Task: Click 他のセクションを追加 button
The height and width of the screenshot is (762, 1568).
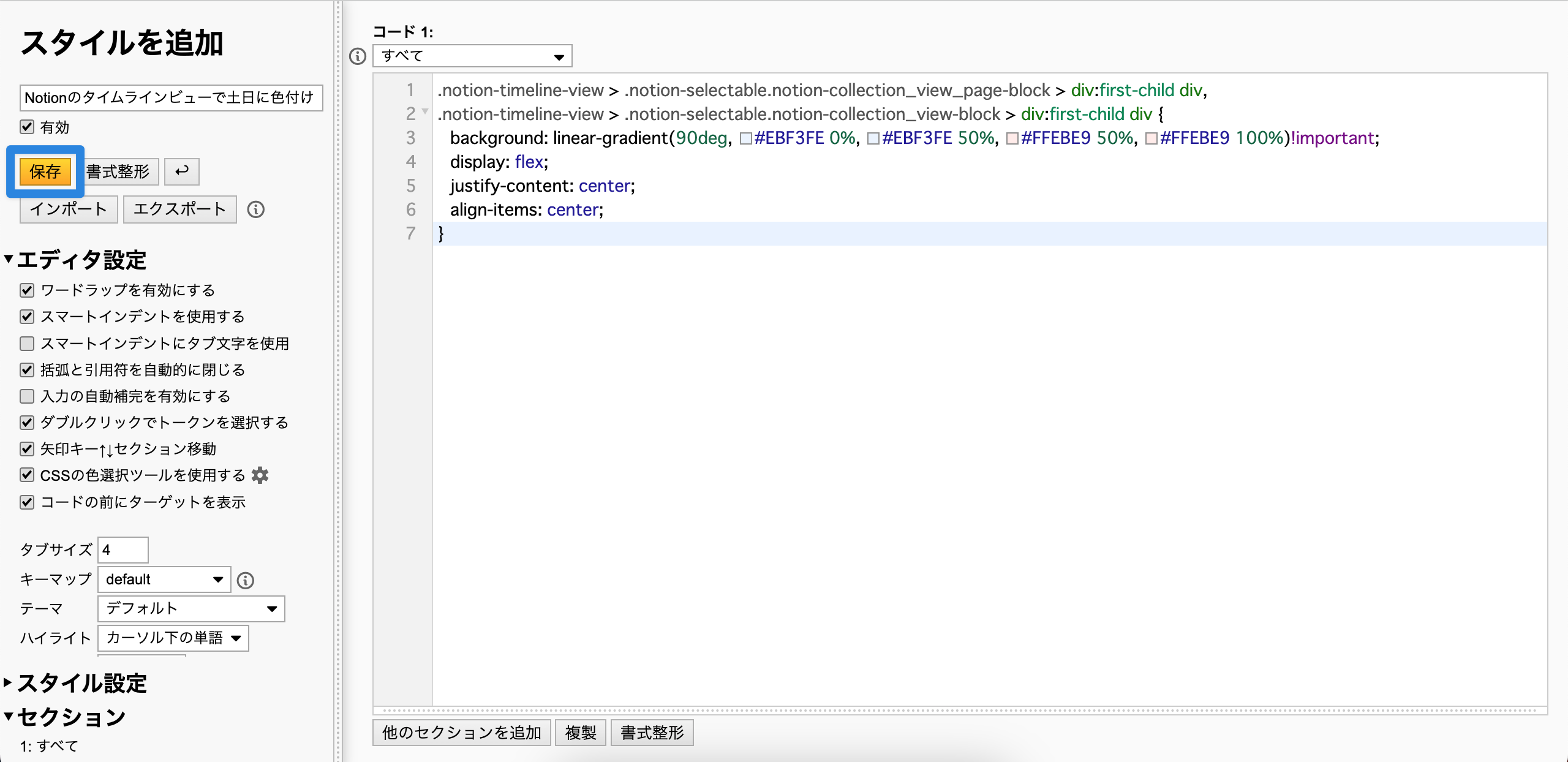Action: point(462,733)
